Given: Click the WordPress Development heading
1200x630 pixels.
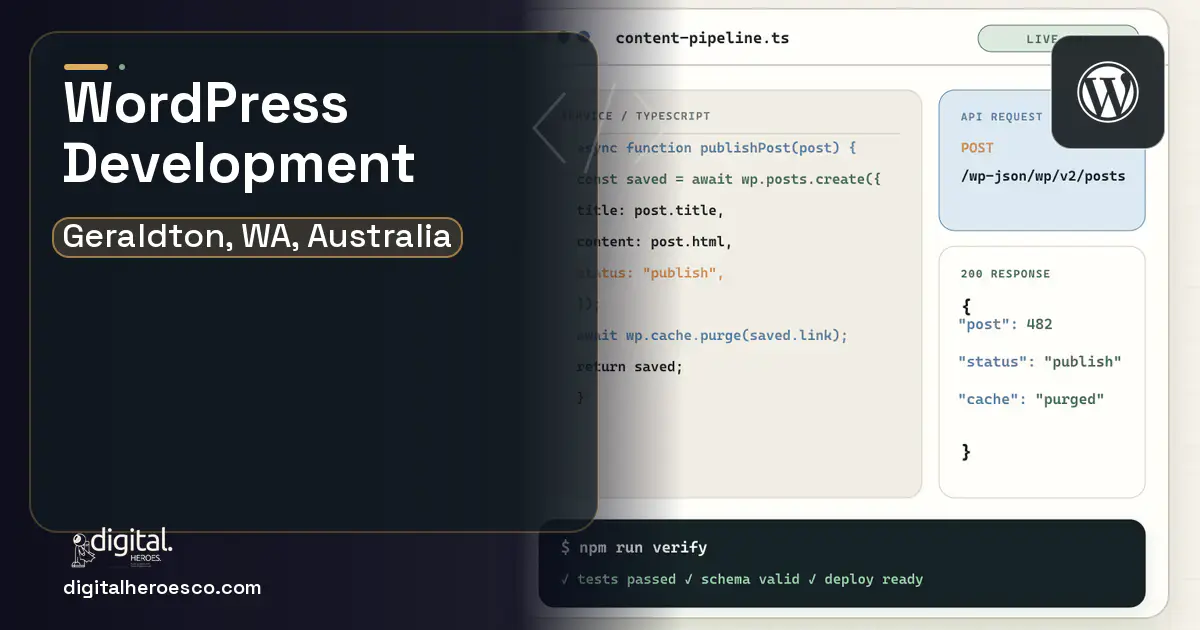Looking at the screenshot, I should 239,132.
